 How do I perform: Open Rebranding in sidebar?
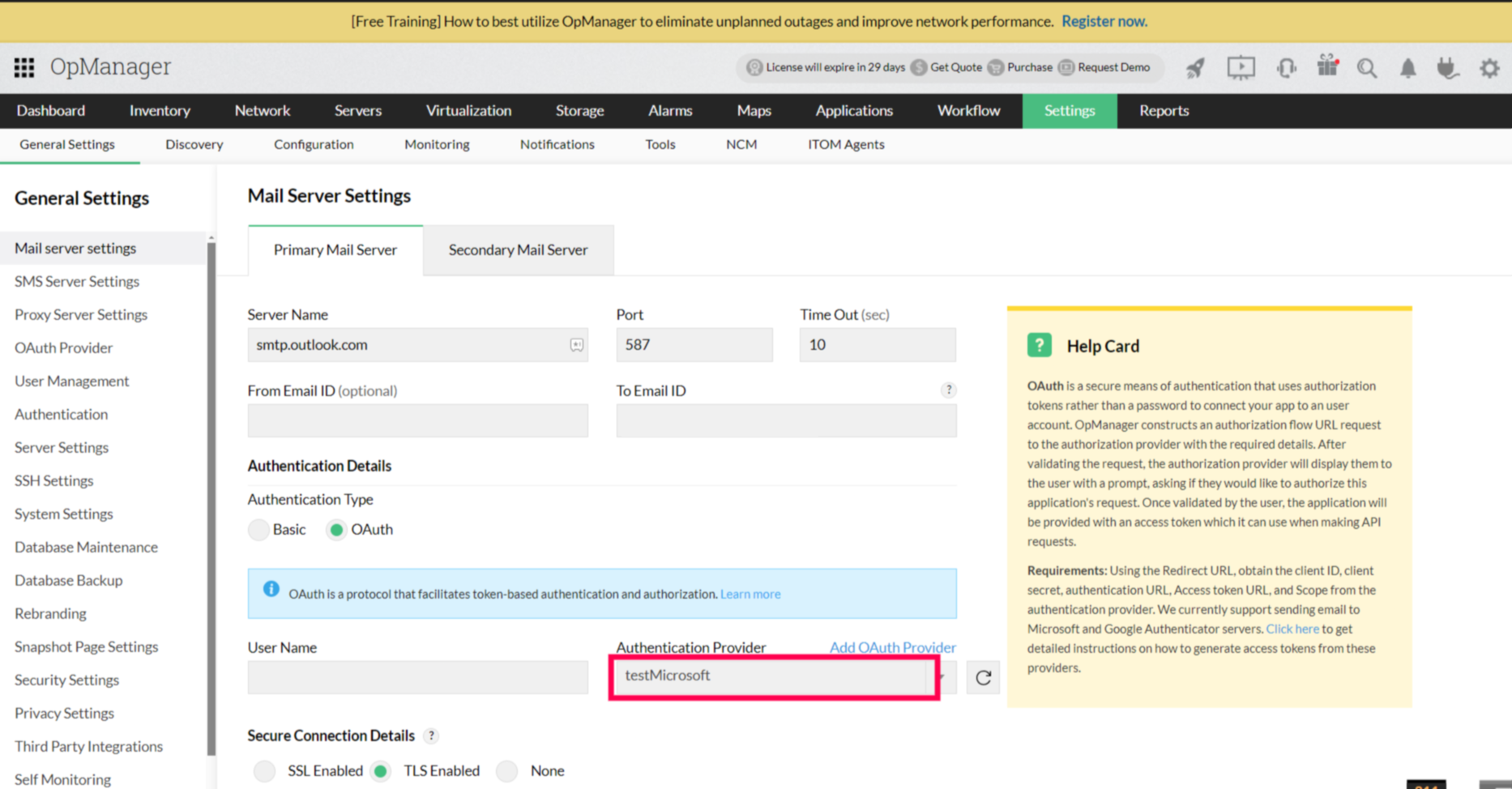pyautogui.click(x=50, y=614)
